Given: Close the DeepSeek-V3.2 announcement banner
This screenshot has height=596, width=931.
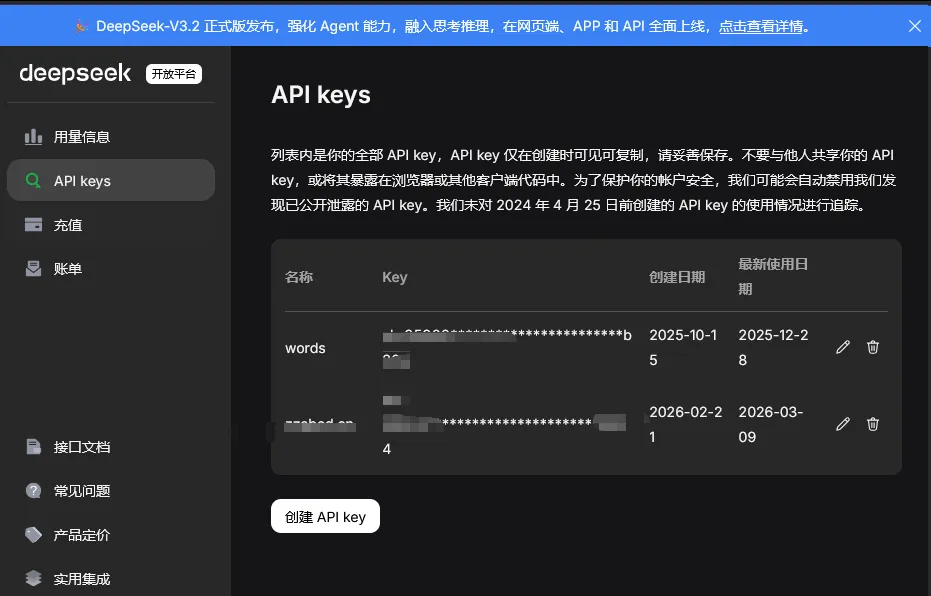Looking at the screenshot, I should (x=914, y=26).
